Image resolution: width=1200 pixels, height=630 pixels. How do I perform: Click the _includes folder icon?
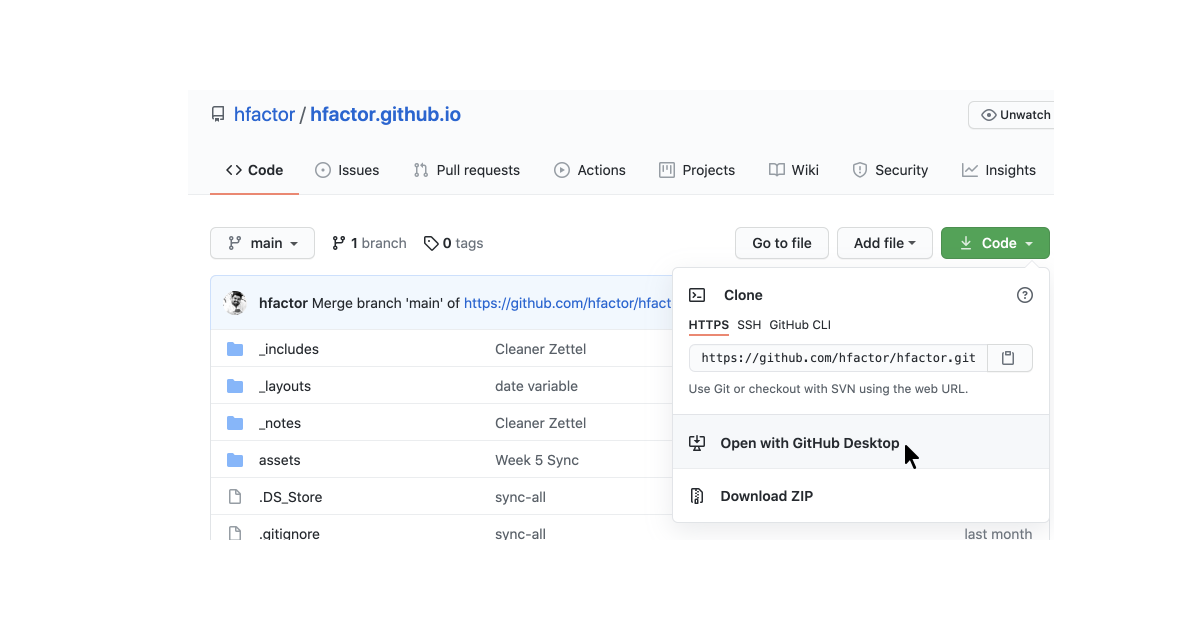[x=235, y=349]
